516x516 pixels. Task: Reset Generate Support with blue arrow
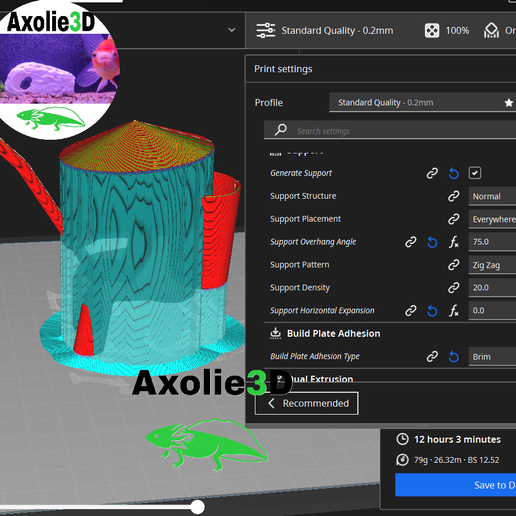tap(454, 173)
